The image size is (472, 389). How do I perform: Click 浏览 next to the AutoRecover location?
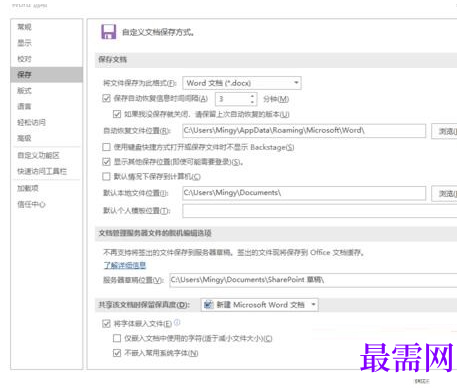click(x=444, y=131)
